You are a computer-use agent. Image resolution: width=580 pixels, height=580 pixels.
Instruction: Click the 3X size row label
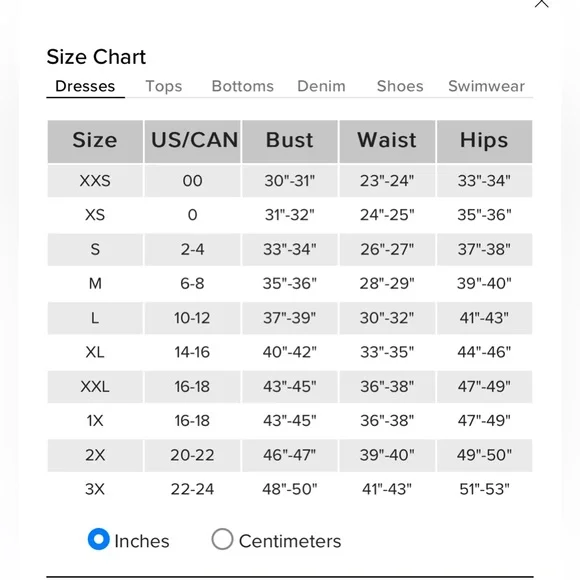[x=95, y=489]
